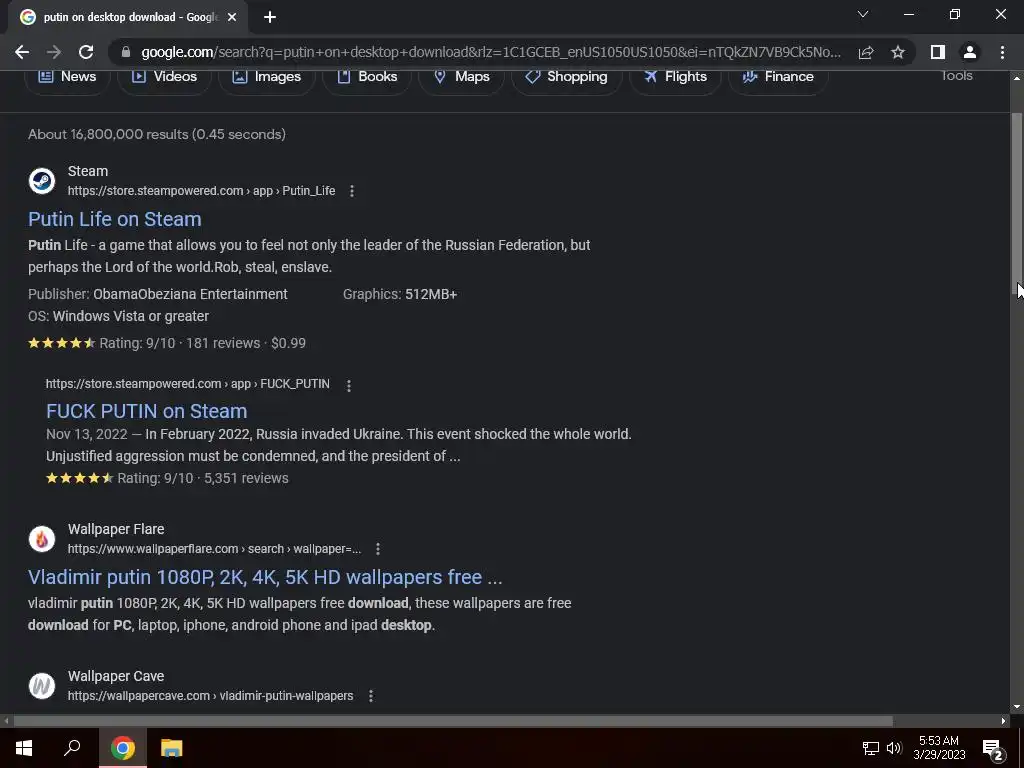Click the browser forward arrow
The width and height of the screenshot is (1024, 768).
coord(54,52)
